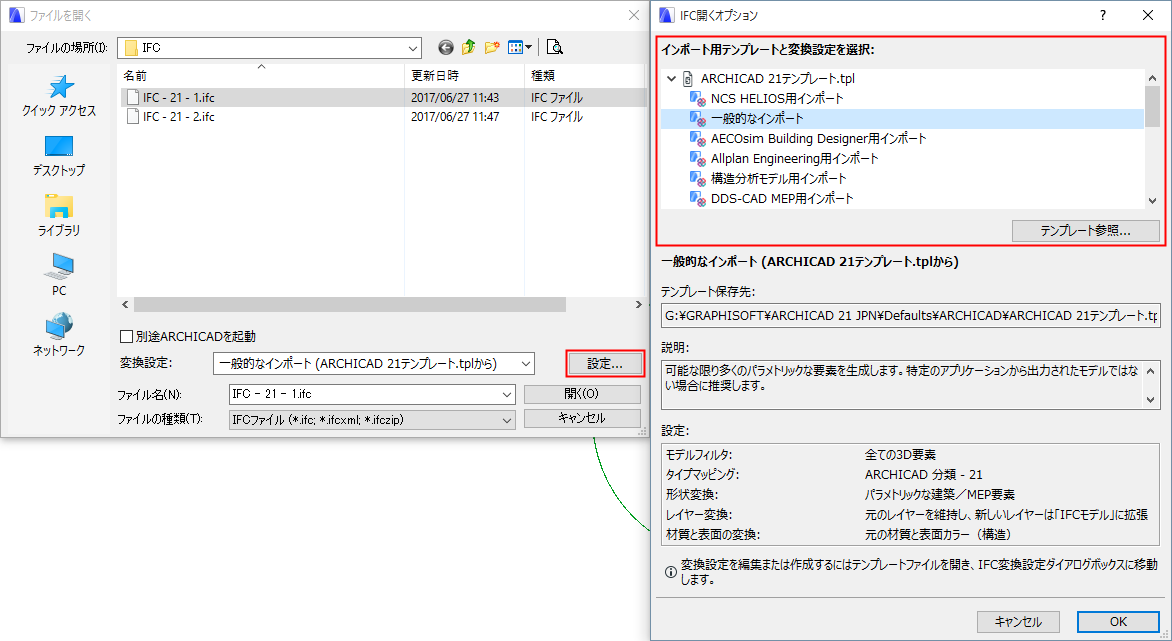
Task: Select the IFC - 21 - 2.ifc file name
Action: click(x=179, y=117)
